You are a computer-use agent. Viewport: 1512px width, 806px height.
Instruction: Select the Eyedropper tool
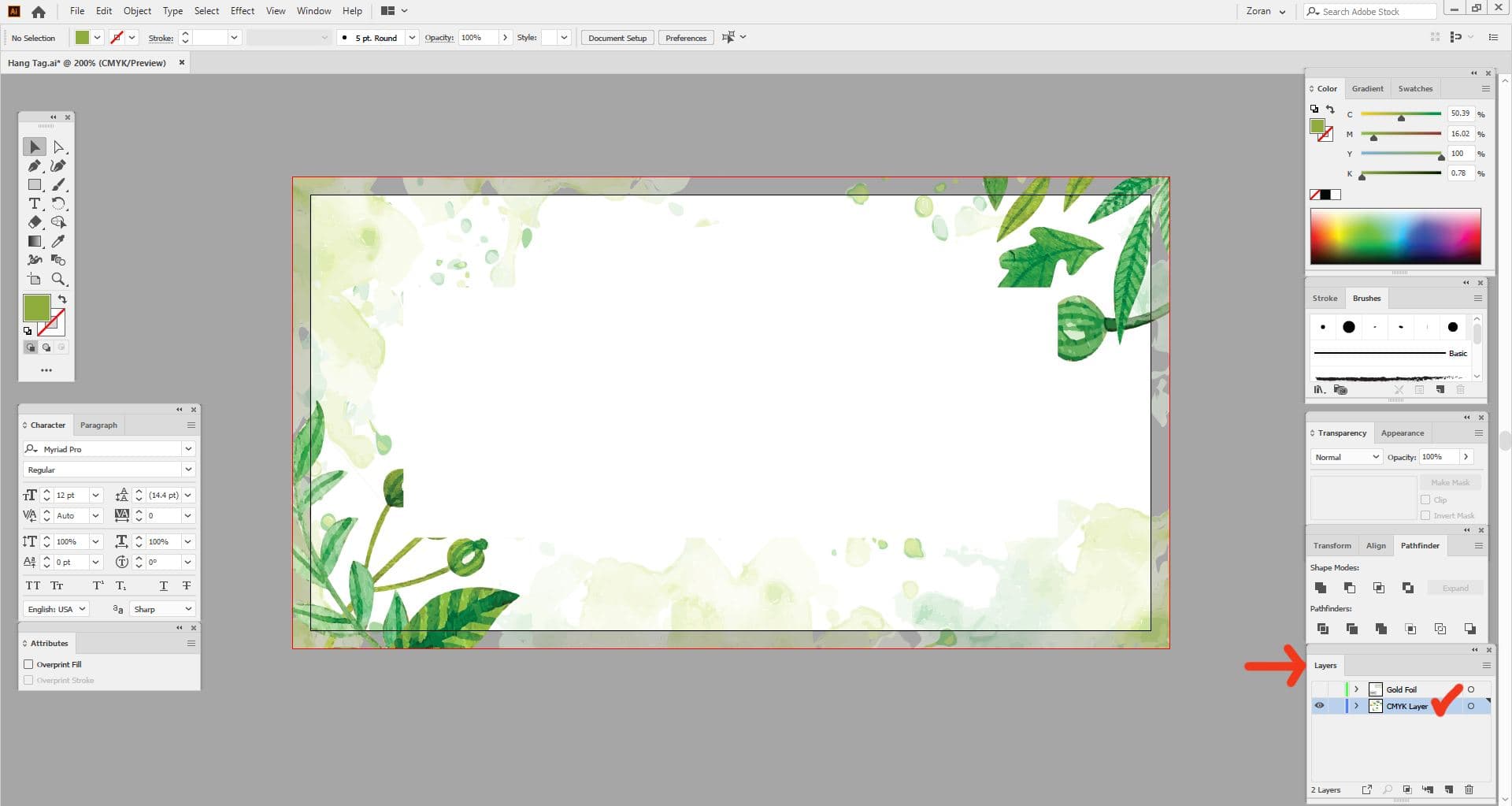[x=58, y=241]
